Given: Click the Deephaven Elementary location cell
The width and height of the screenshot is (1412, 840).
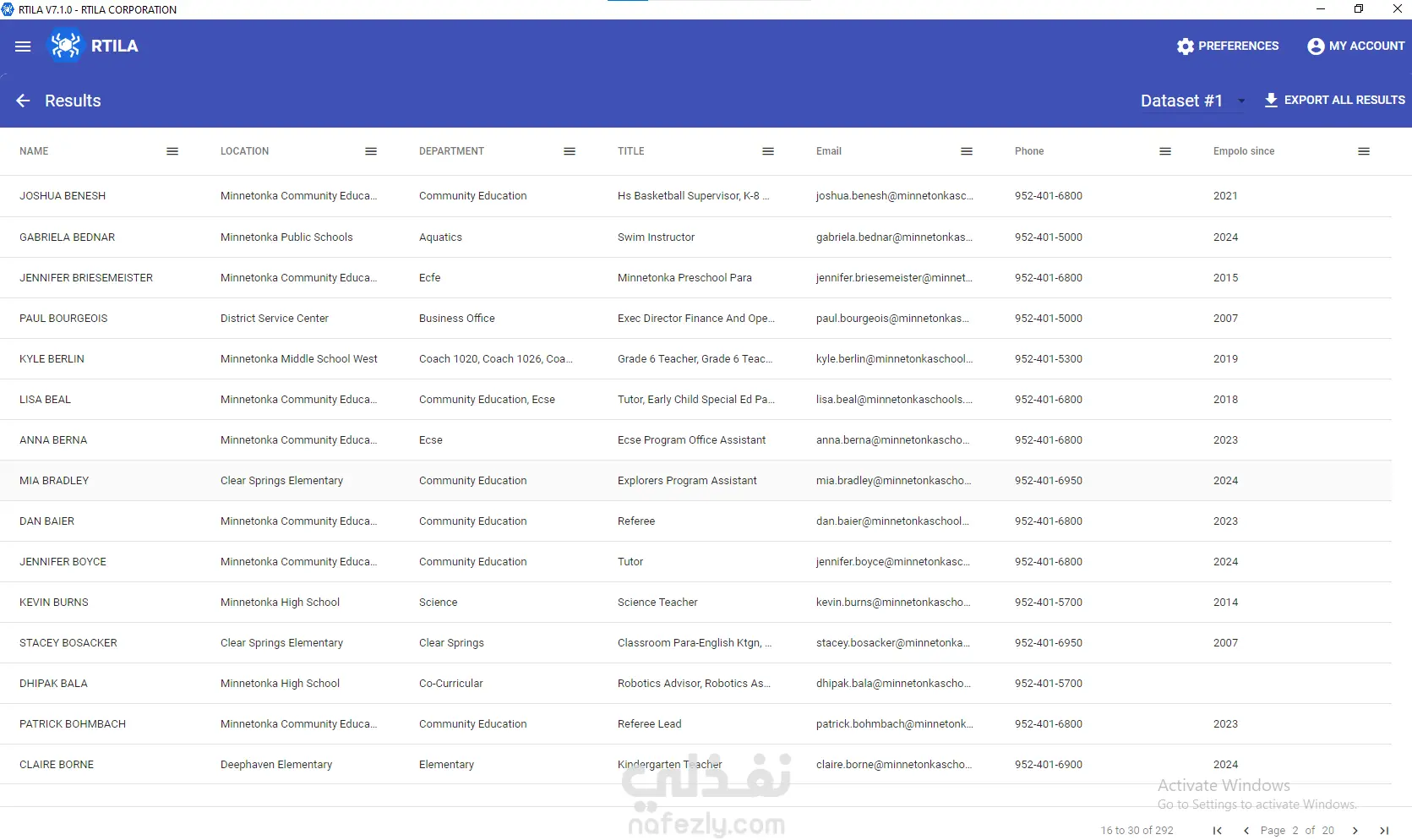Looking at the screenshot, I should pyautogui.click(x=276, y=765).
